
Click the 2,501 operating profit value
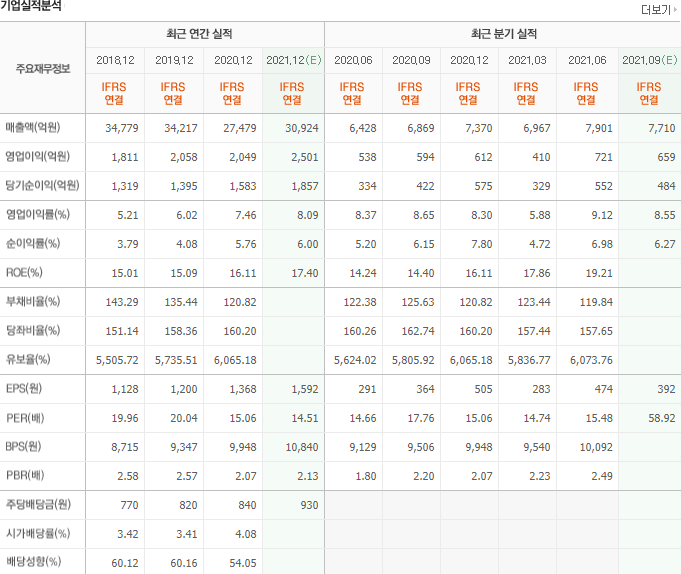click(x=305, y=157)
